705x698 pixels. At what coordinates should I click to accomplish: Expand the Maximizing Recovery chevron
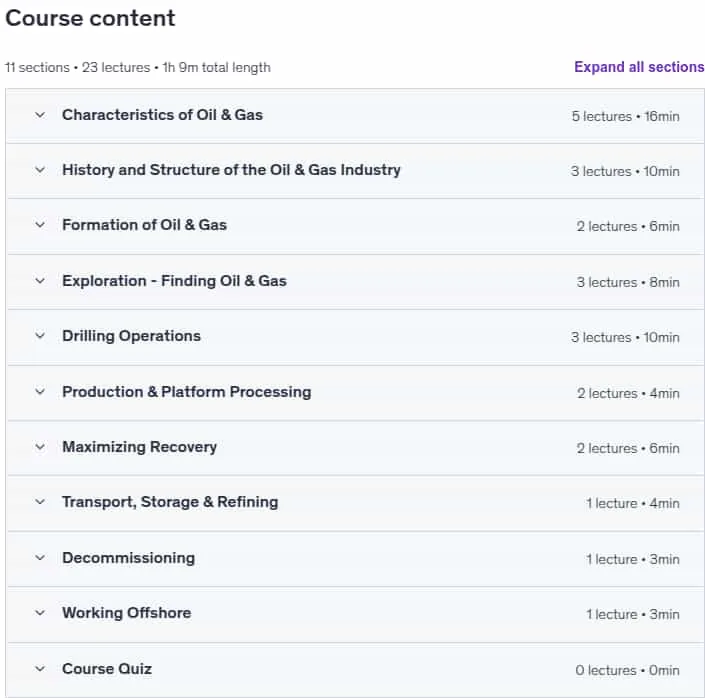click(x=40, y=447)
